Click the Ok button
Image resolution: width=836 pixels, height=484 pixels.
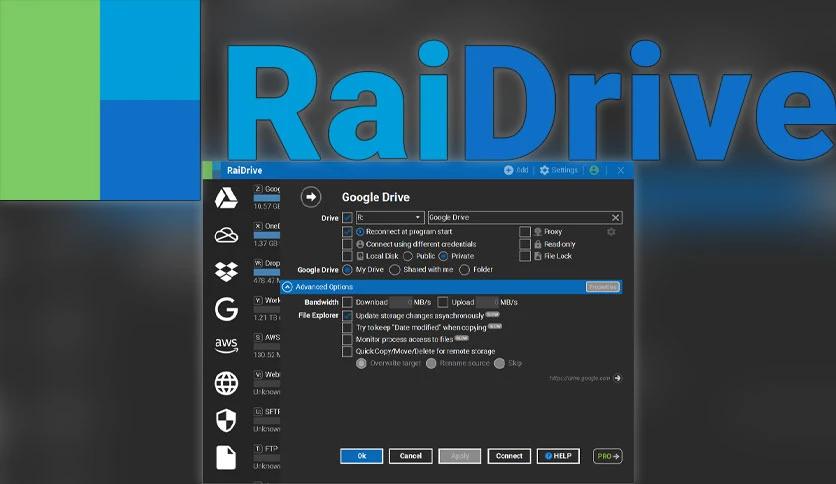coord(361,456)
